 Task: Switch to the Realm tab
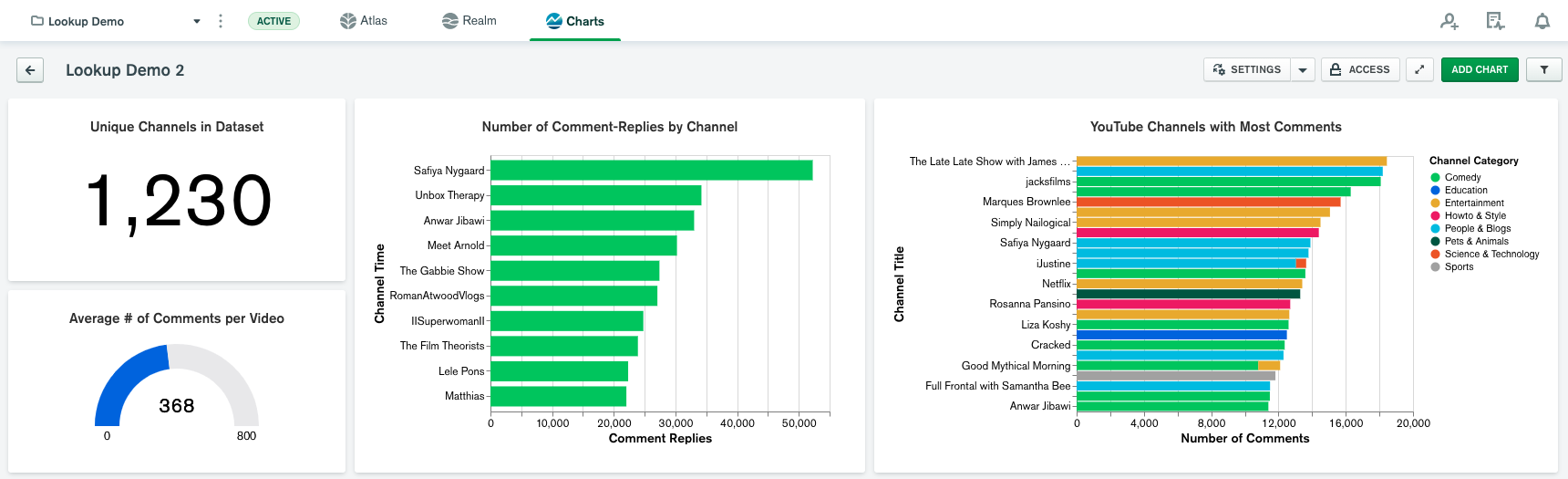pyautogui.click(x=469, y=21)
